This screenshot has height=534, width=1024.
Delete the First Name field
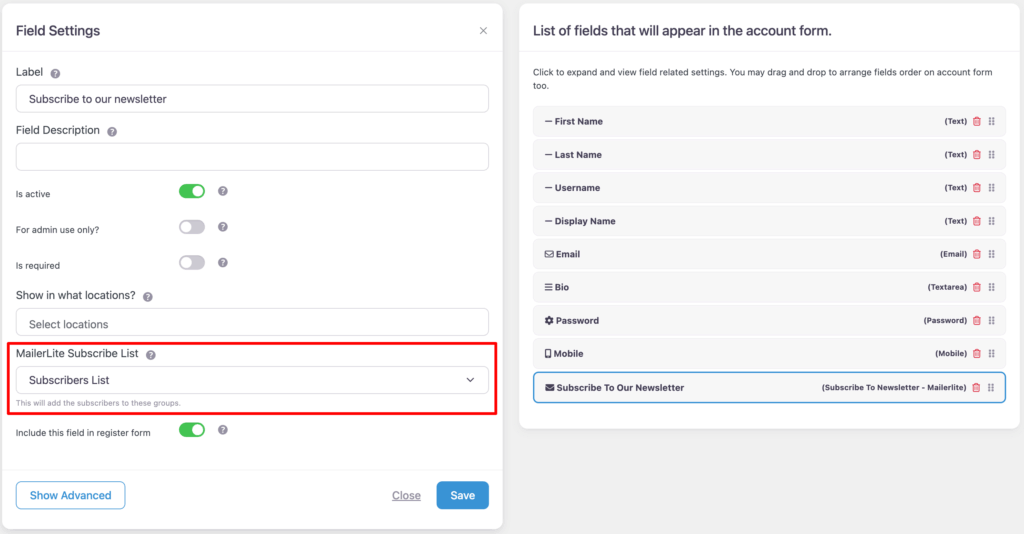point(977,122)
